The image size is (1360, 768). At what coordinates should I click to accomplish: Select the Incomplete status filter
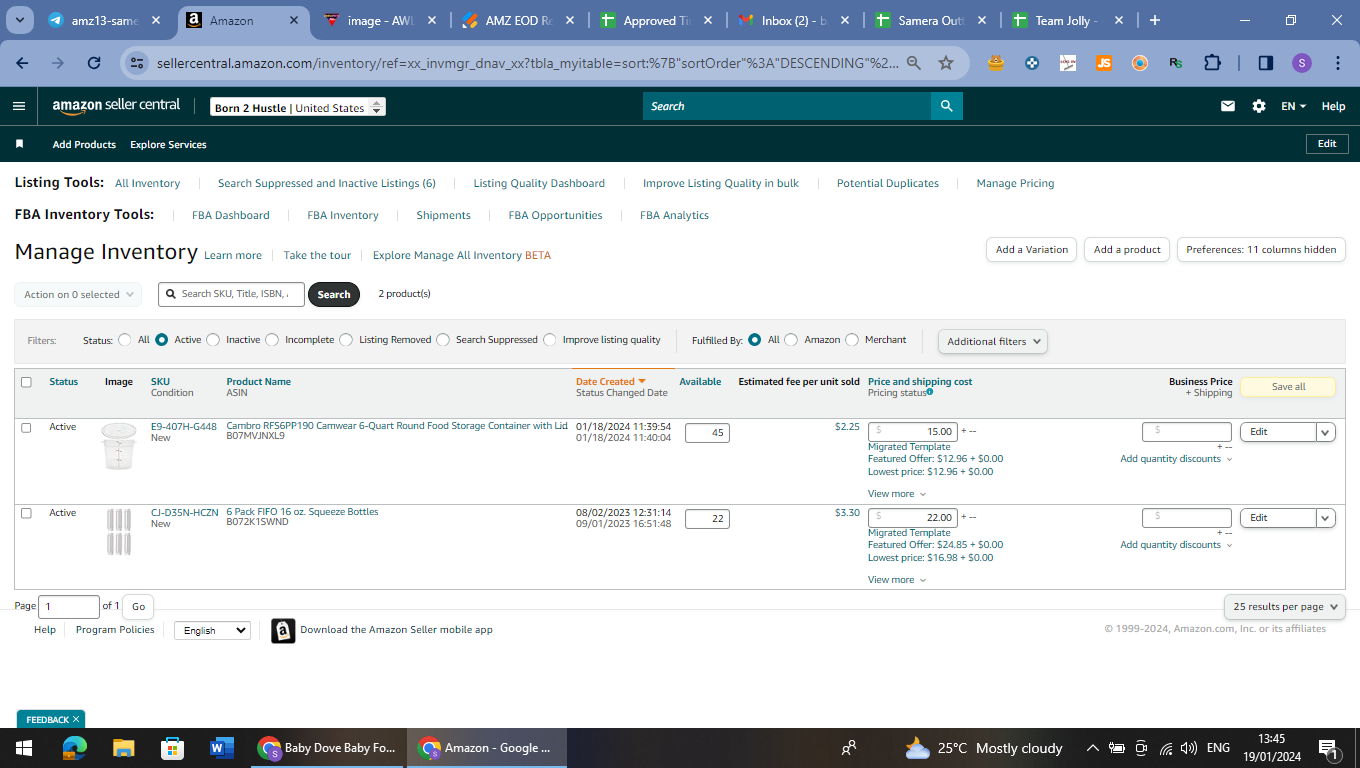coord(272,340)
